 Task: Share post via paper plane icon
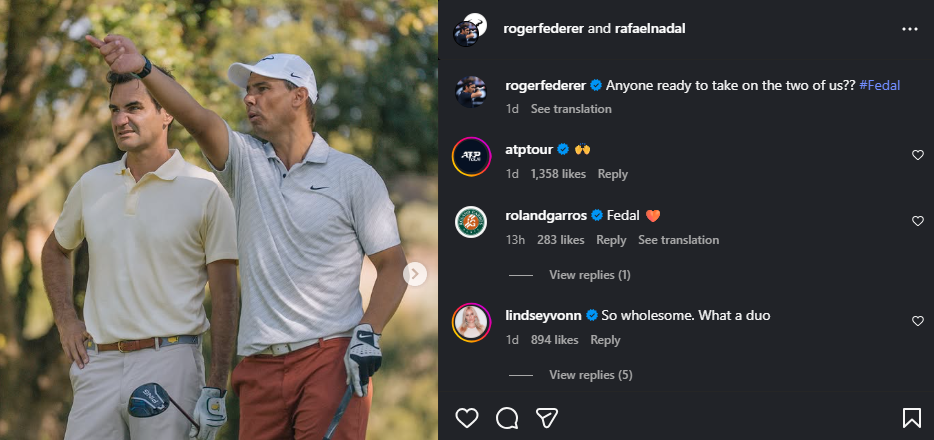[546, 417]
